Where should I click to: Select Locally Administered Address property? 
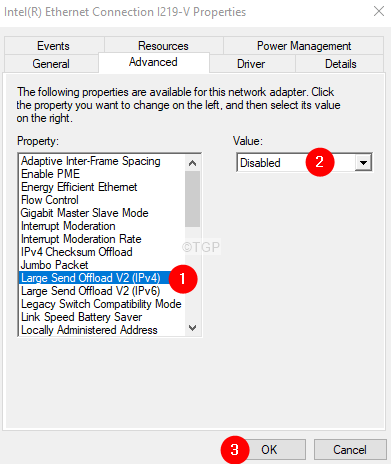(x=89, y=330)
